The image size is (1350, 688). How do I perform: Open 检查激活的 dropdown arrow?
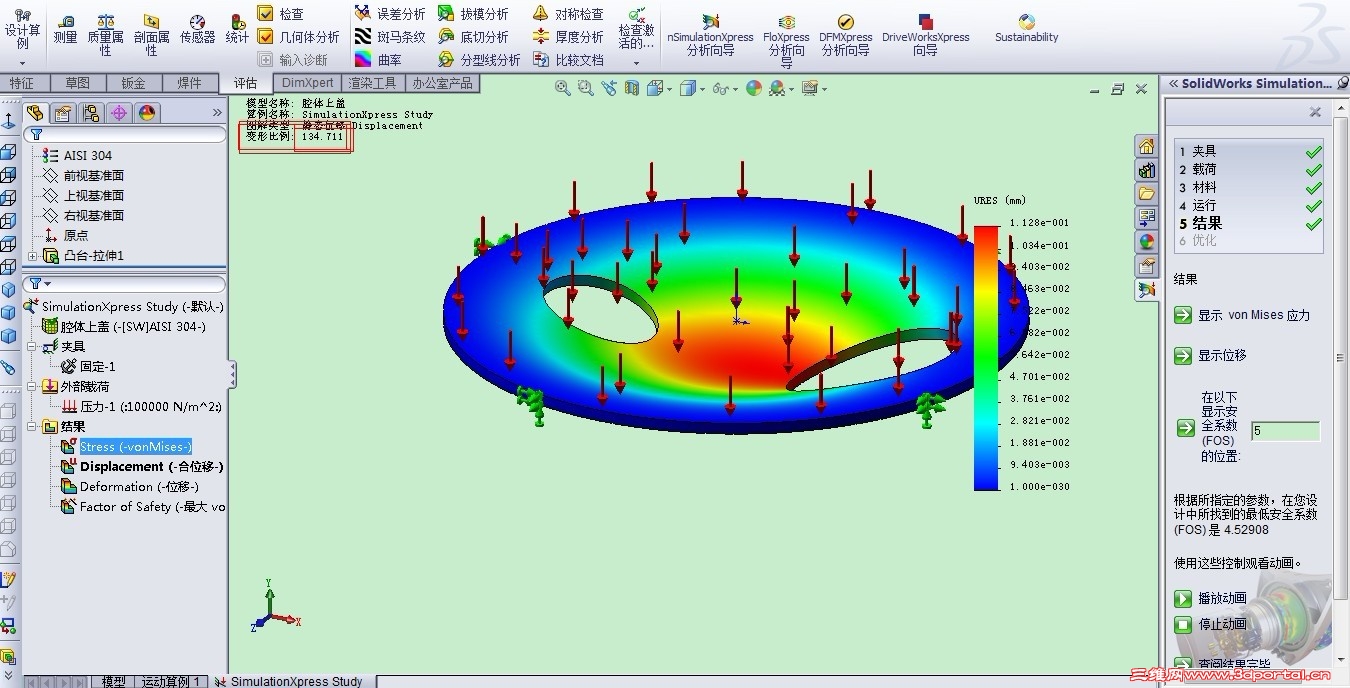(x=636, y=62)
